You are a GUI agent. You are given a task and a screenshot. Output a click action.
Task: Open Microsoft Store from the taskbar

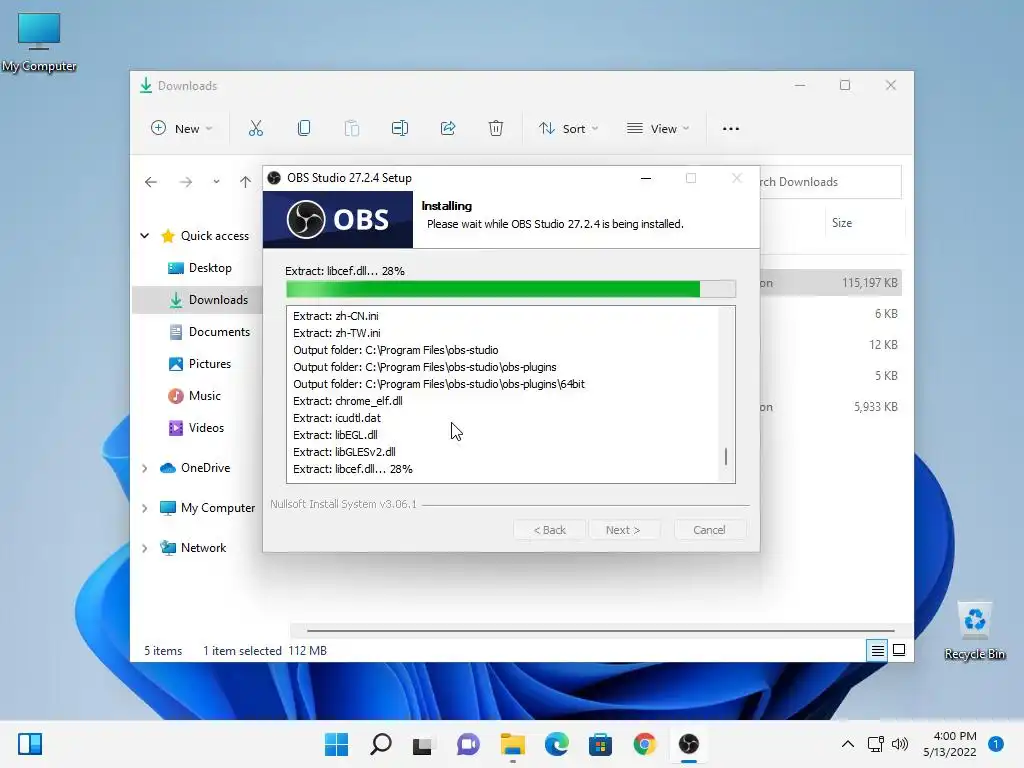[600, 744]
